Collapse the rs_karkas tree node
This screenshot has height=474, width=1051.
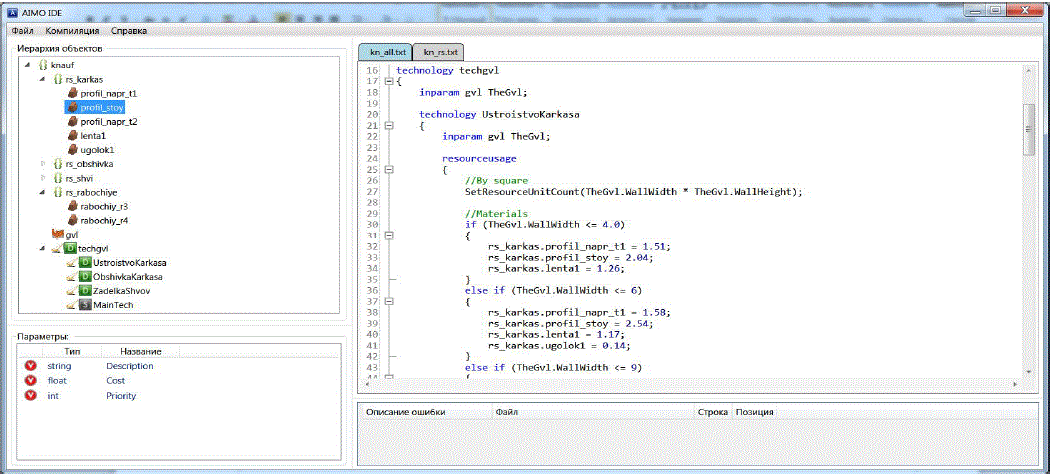pos(42,78)
